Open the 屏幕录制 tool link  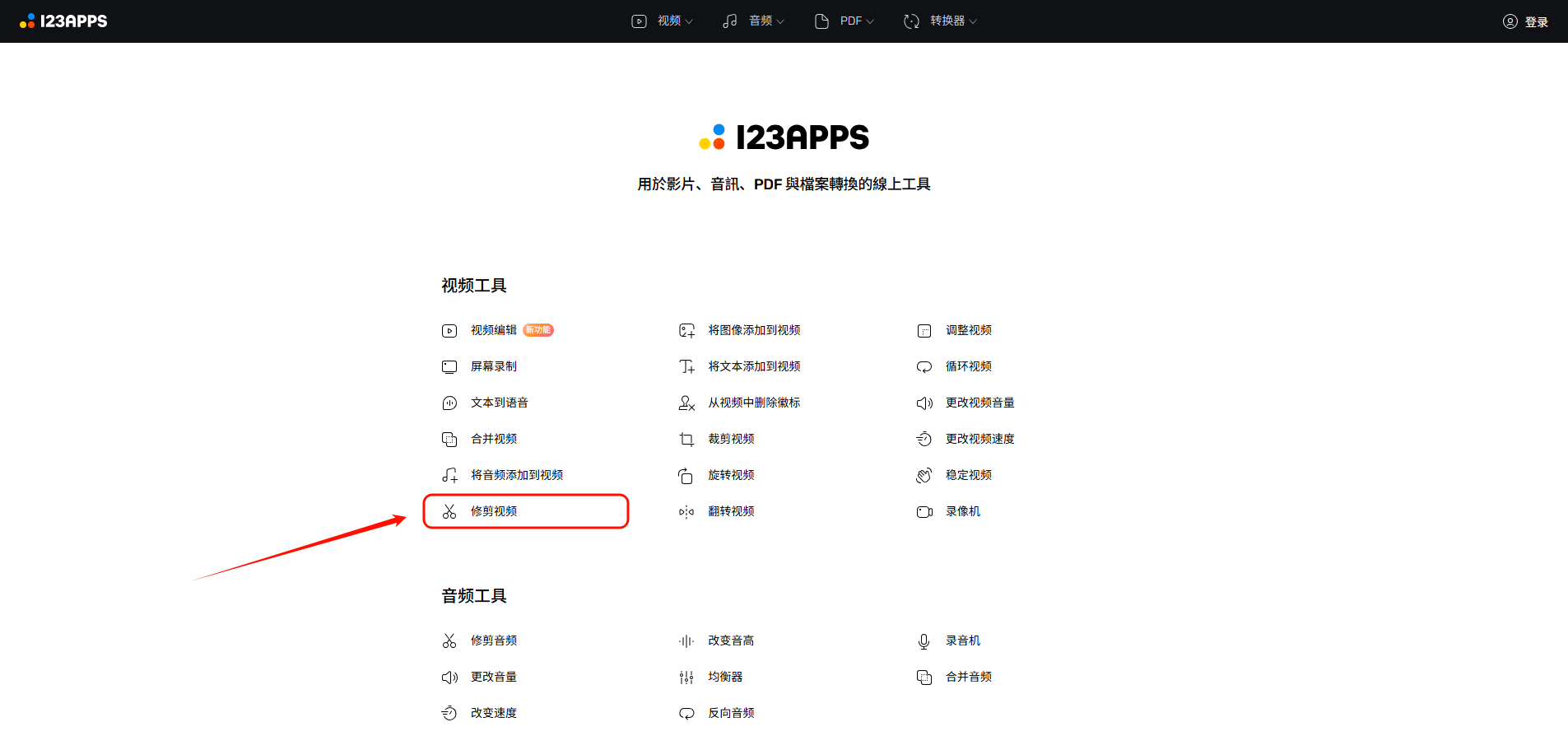coord(494,366)
